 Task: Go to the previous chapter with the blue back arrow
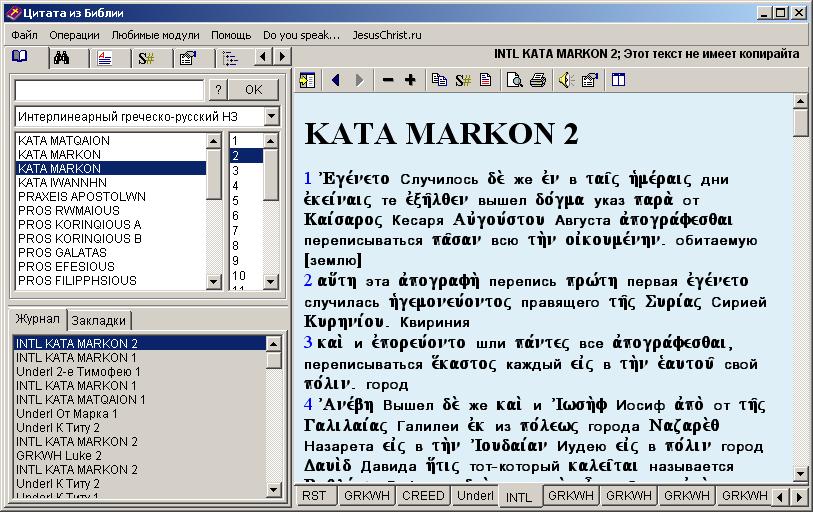coord(335,80)
